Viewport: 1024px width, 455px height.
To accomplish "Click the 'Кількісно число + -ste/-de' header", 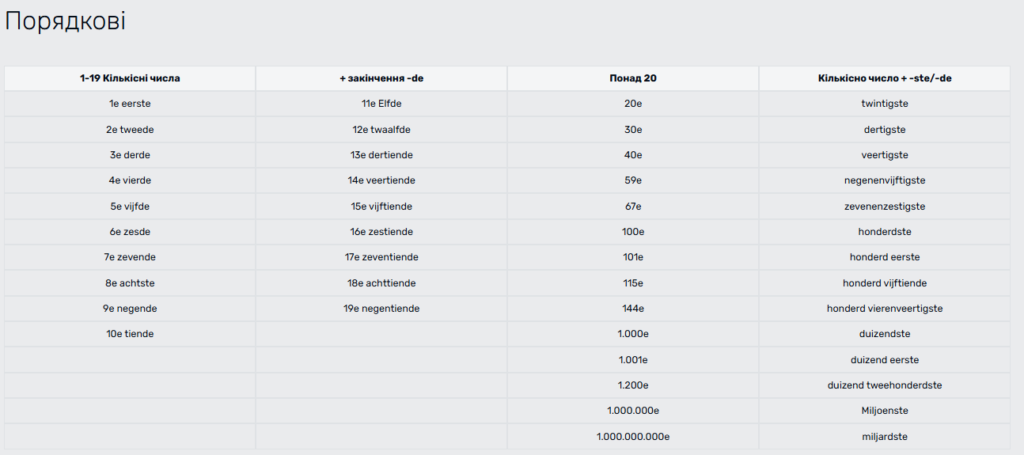I will pos(884,77).
